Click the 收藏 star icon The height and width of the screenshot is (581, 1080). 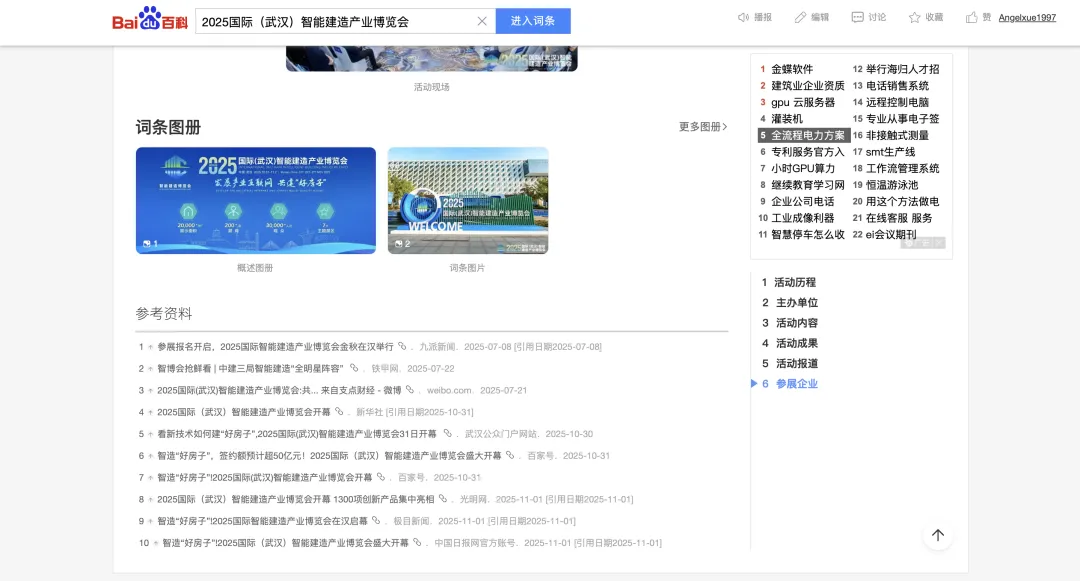[914, 17]
